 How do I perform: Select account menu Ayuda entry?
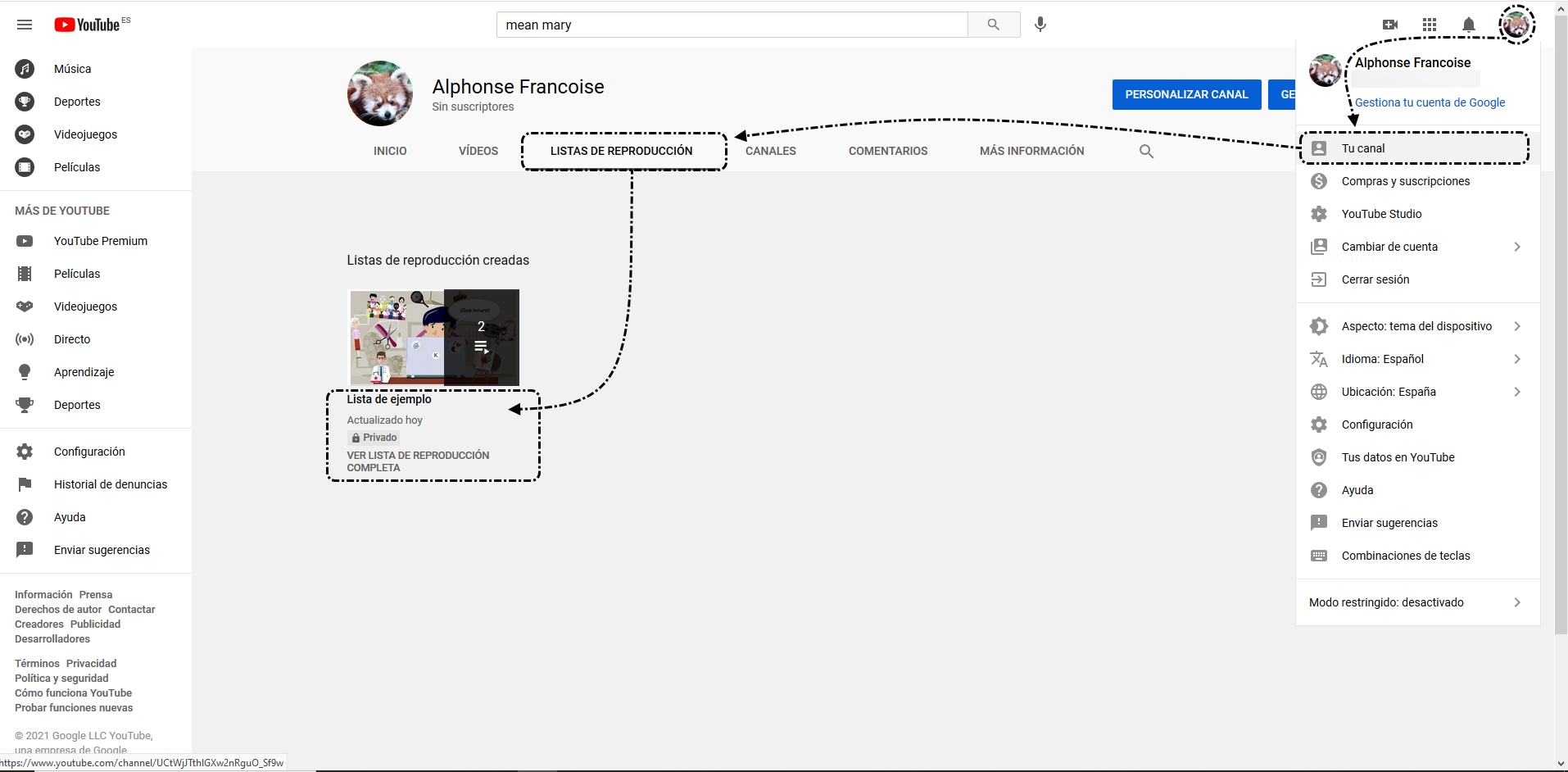[x=1418, y=490]
